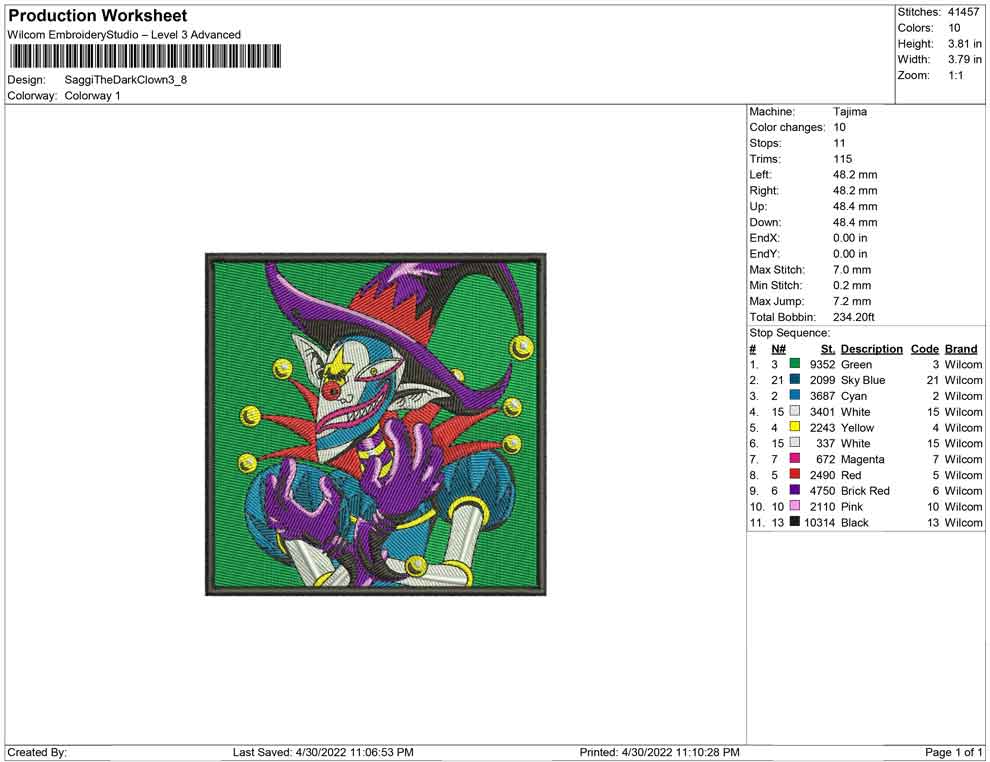990x762 pixels.
Task: Click the Left value 48.2 mm
Action: 855,175
